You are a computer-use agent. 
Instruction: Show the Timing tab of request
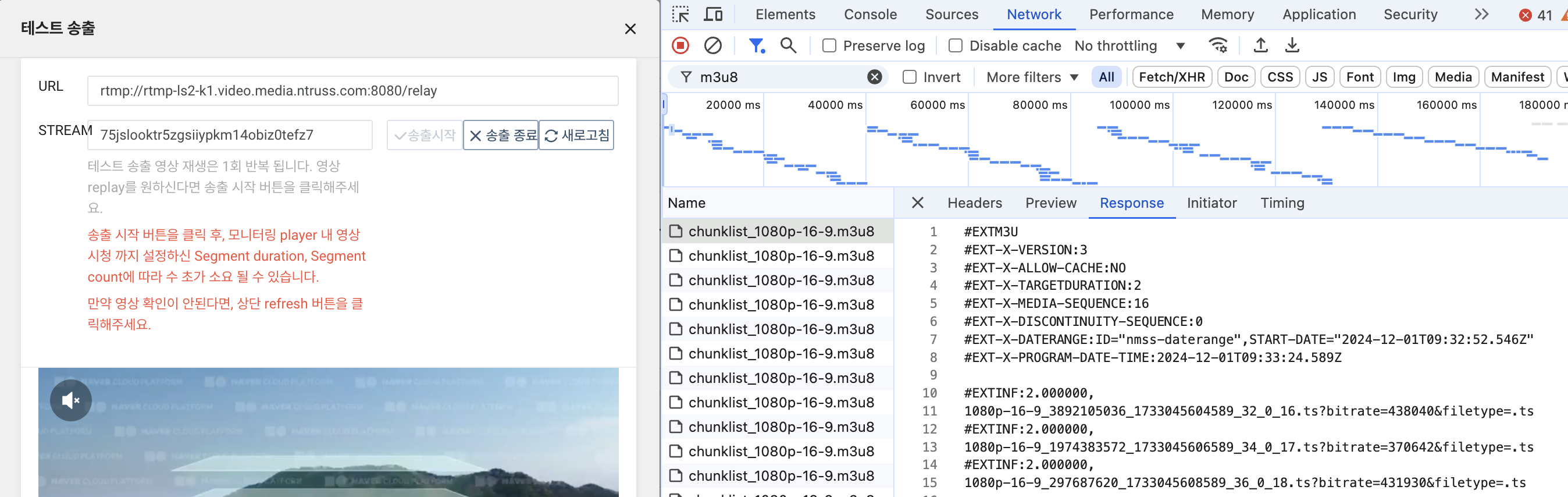(x=1282, y=203)
